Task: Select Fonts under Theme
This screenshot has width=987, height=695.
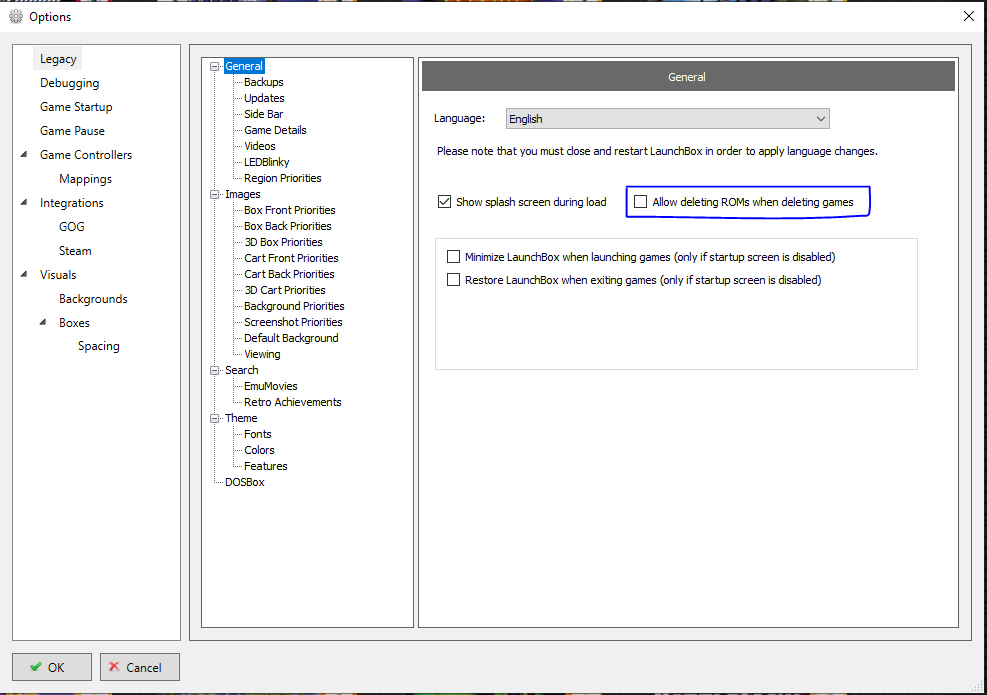Action: point(258,434)
